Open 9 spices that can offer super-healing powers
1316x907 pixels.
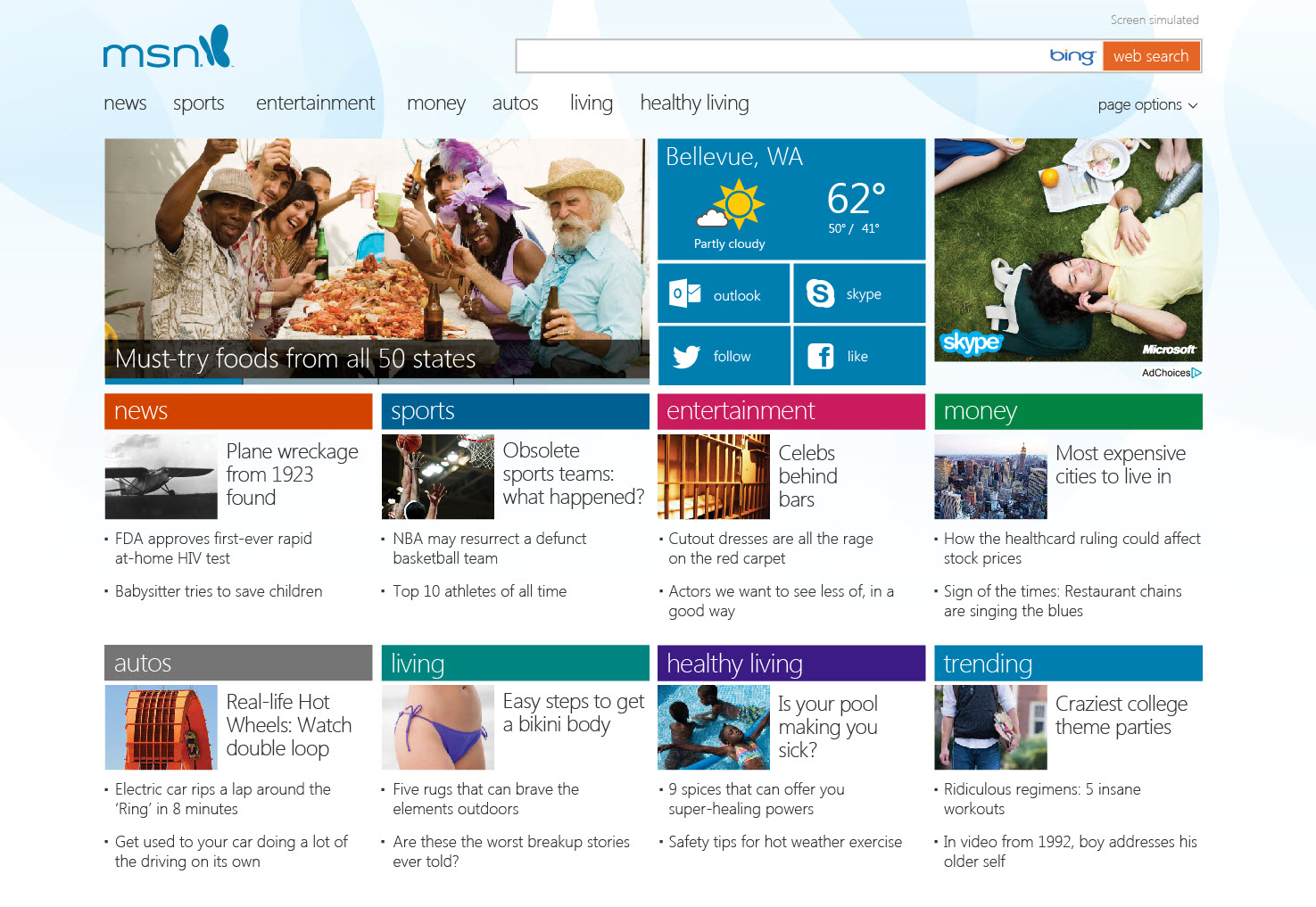756,799
